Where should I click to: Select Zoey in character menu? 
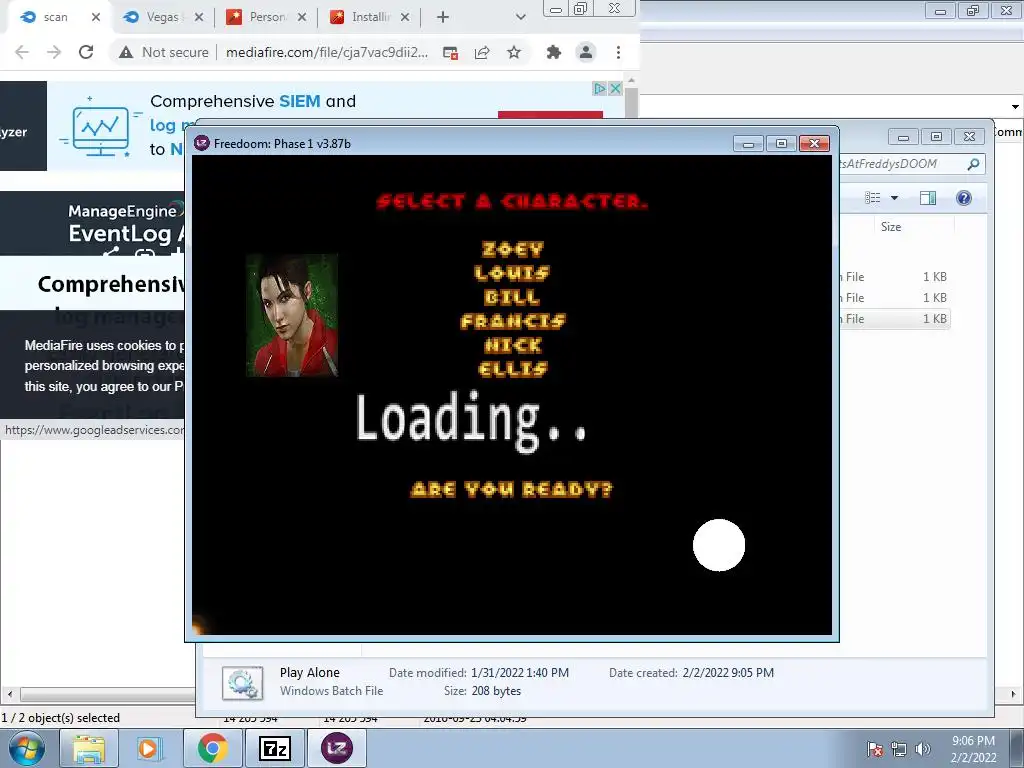(x=513, y=249)
